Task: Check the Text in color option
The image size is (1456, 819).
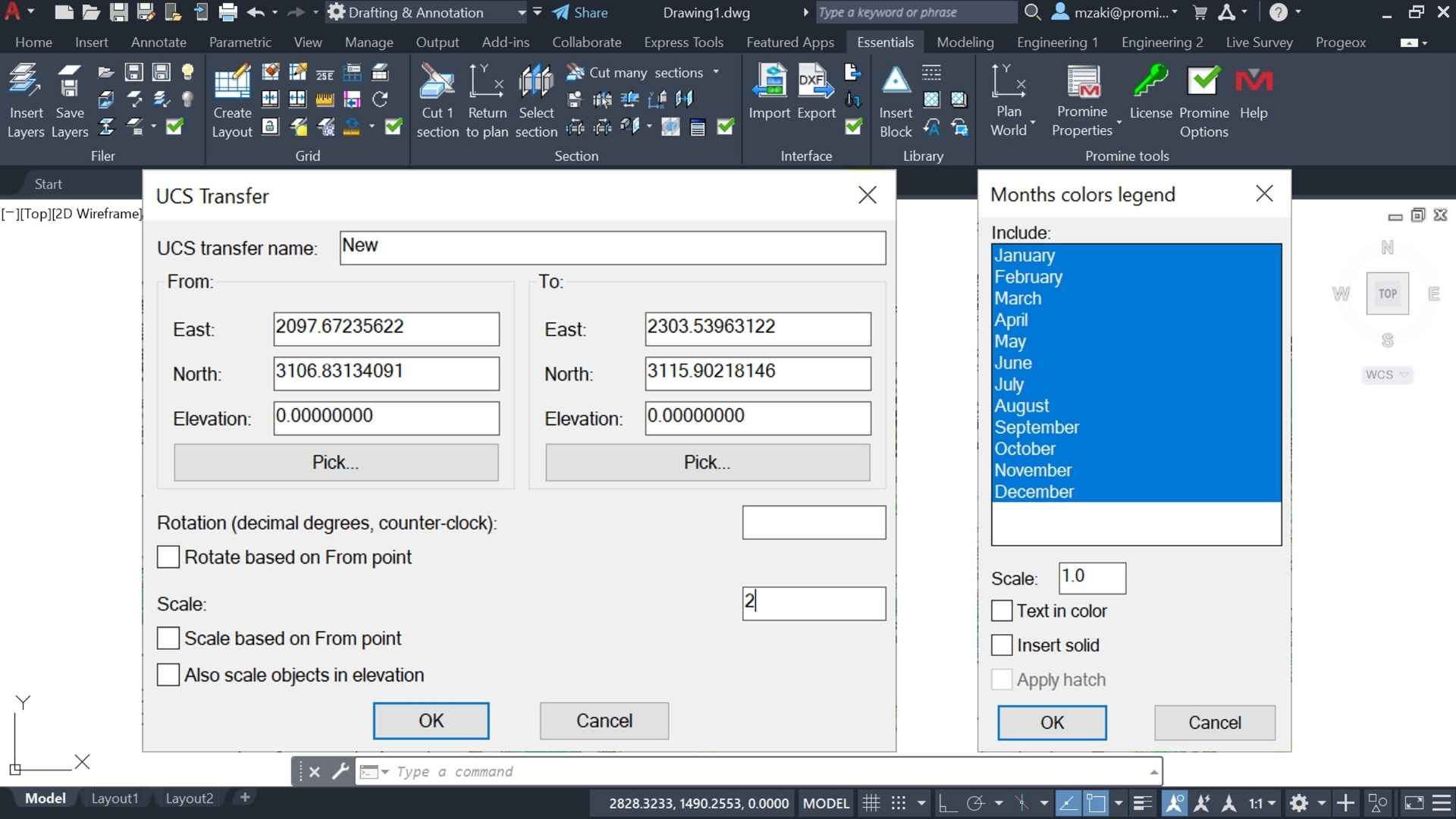Action: pos(1001,610)
